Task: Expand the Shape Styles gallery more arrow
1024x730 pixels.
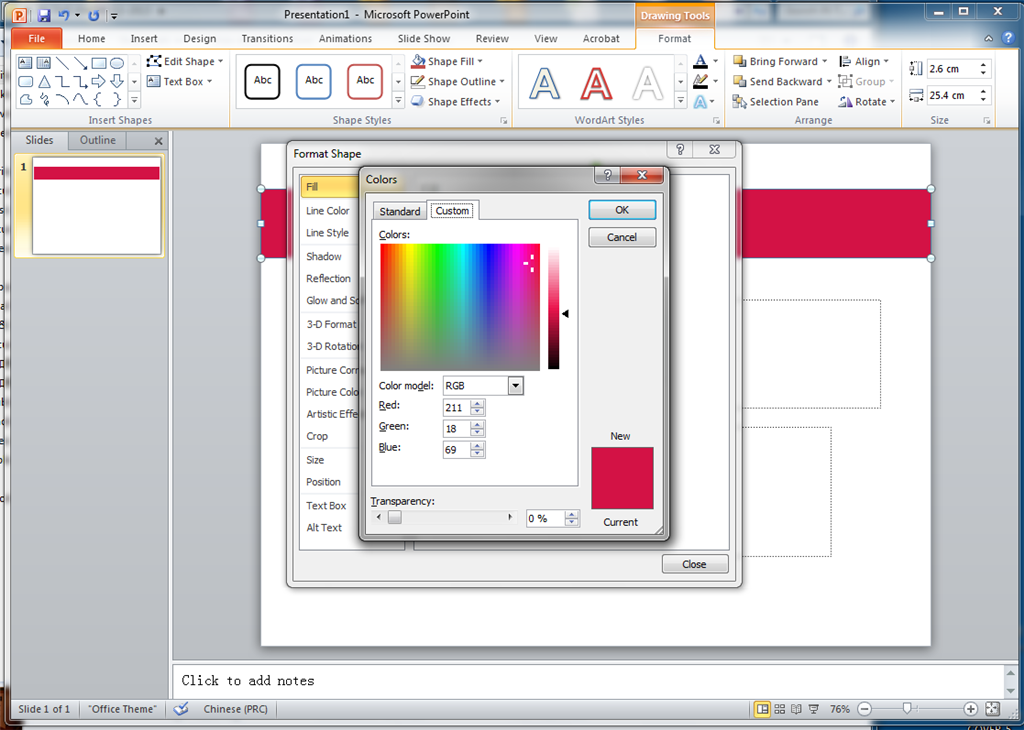Action: [398, 101]
